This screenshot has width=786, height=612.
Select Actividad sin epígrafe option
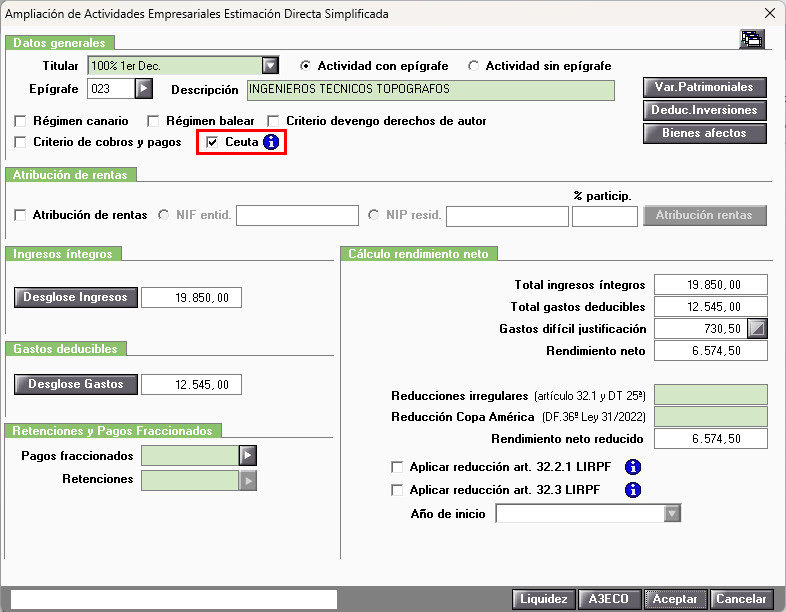click(x=473, y=66)
